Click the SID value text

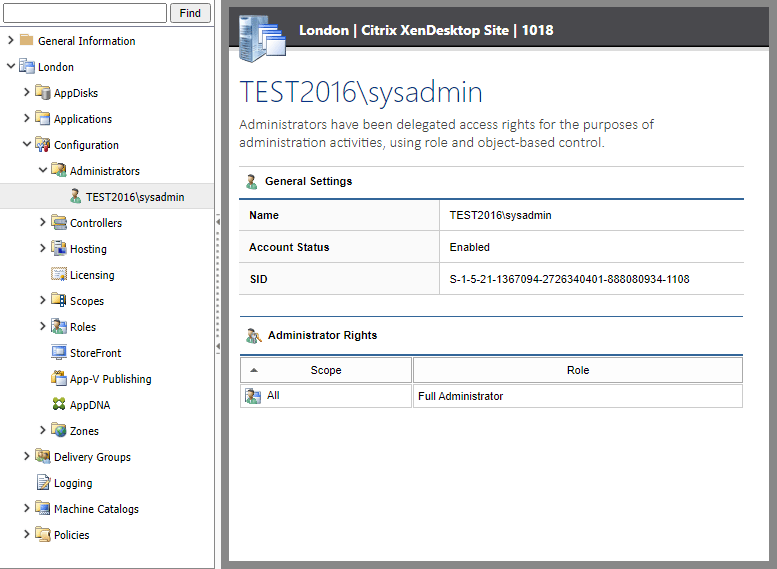[x=569, y=279]
